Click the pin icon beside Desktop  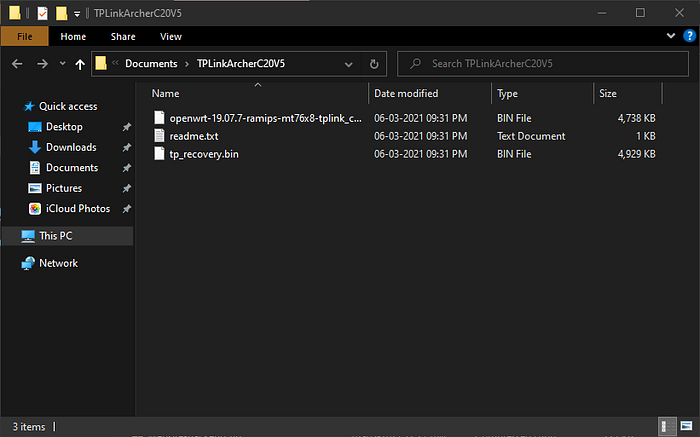(127, 127)
